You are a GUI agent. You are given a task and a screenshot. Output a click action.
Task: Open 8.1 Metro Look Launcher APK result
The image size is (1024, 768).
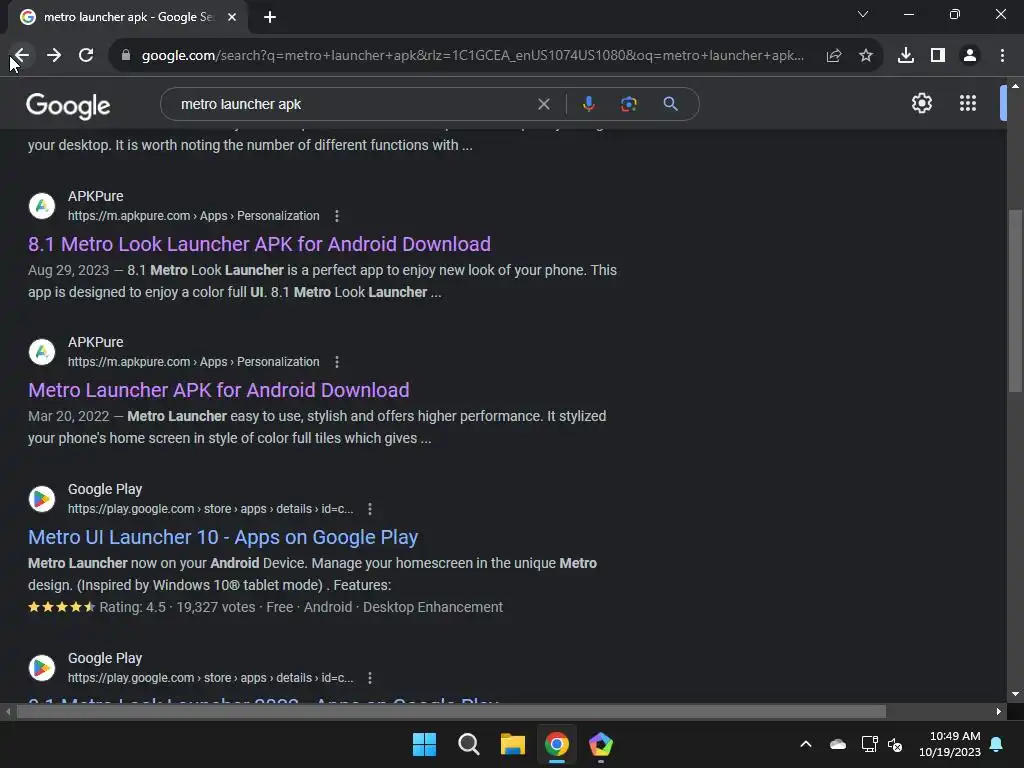tap(259, 244)
